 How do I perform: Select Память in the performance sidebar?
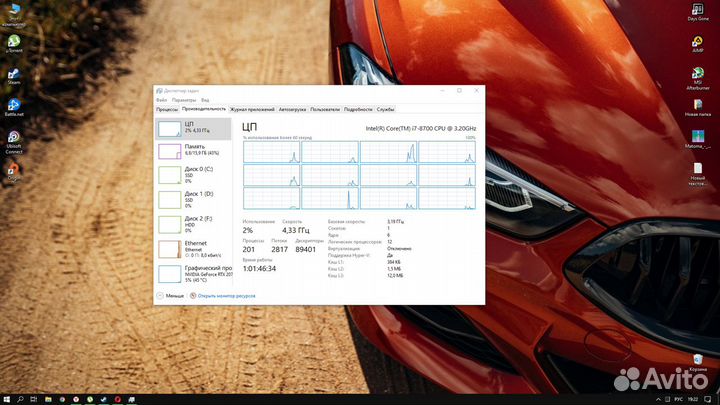coord(193,150)
